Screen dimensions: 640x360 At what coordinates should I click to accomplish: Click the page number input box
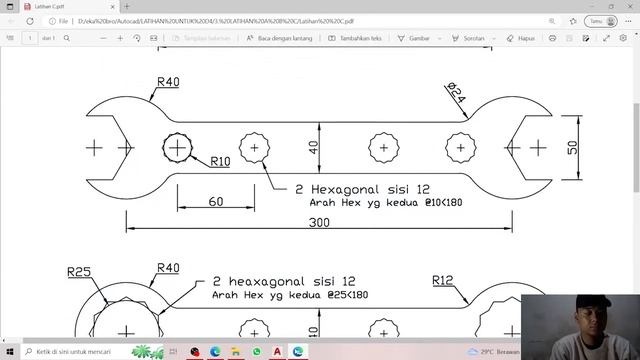(x=30, y=38)
